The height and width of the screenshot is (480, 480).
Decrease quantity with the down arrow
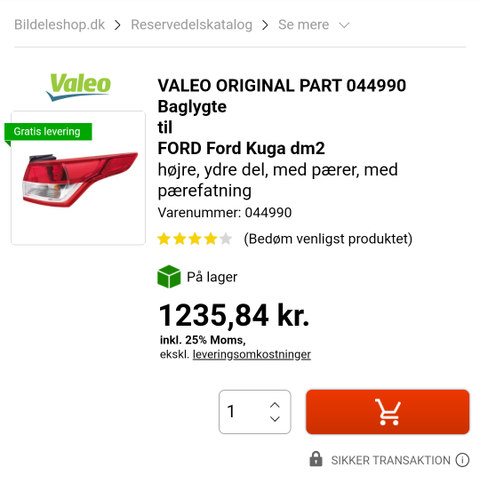275,419
